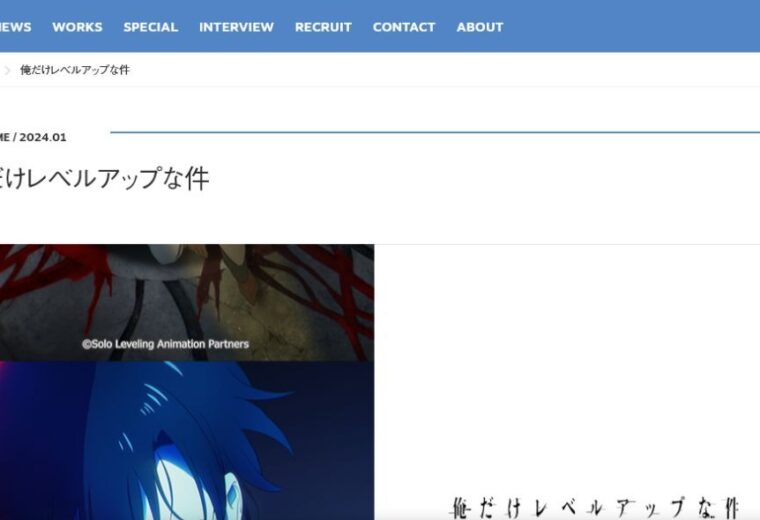Image resolution: width=760 pixels, height=520 pixels.
Task: Click breadcrumb text 俺だけレベルアップな件
Action: click(75, 70)
